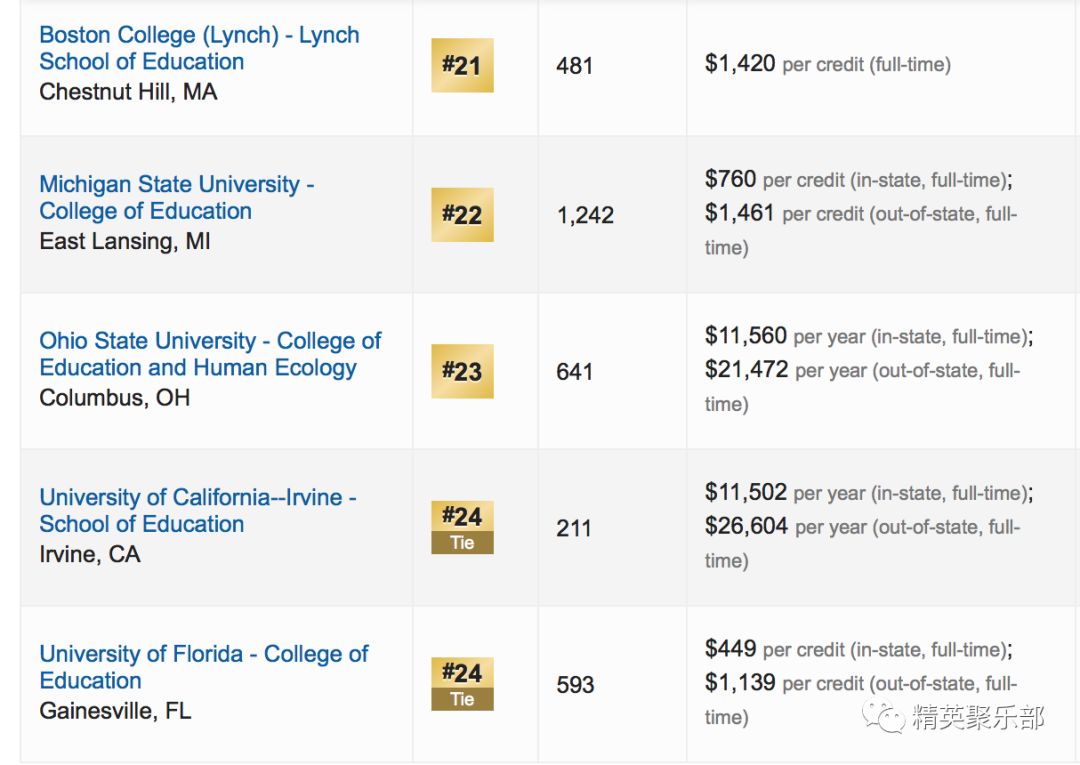Open Ohio State University College of Education link
The height and width of the screenshot is (765, 1080).
pos(210,354)
